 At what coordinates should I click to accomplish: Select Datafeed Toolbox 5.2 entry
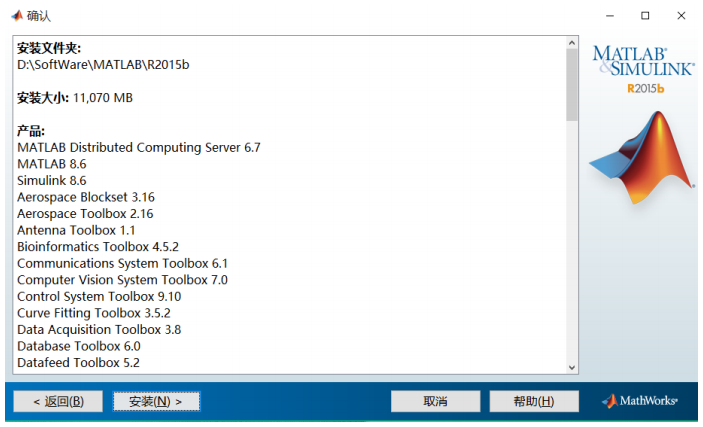[78, 362]
